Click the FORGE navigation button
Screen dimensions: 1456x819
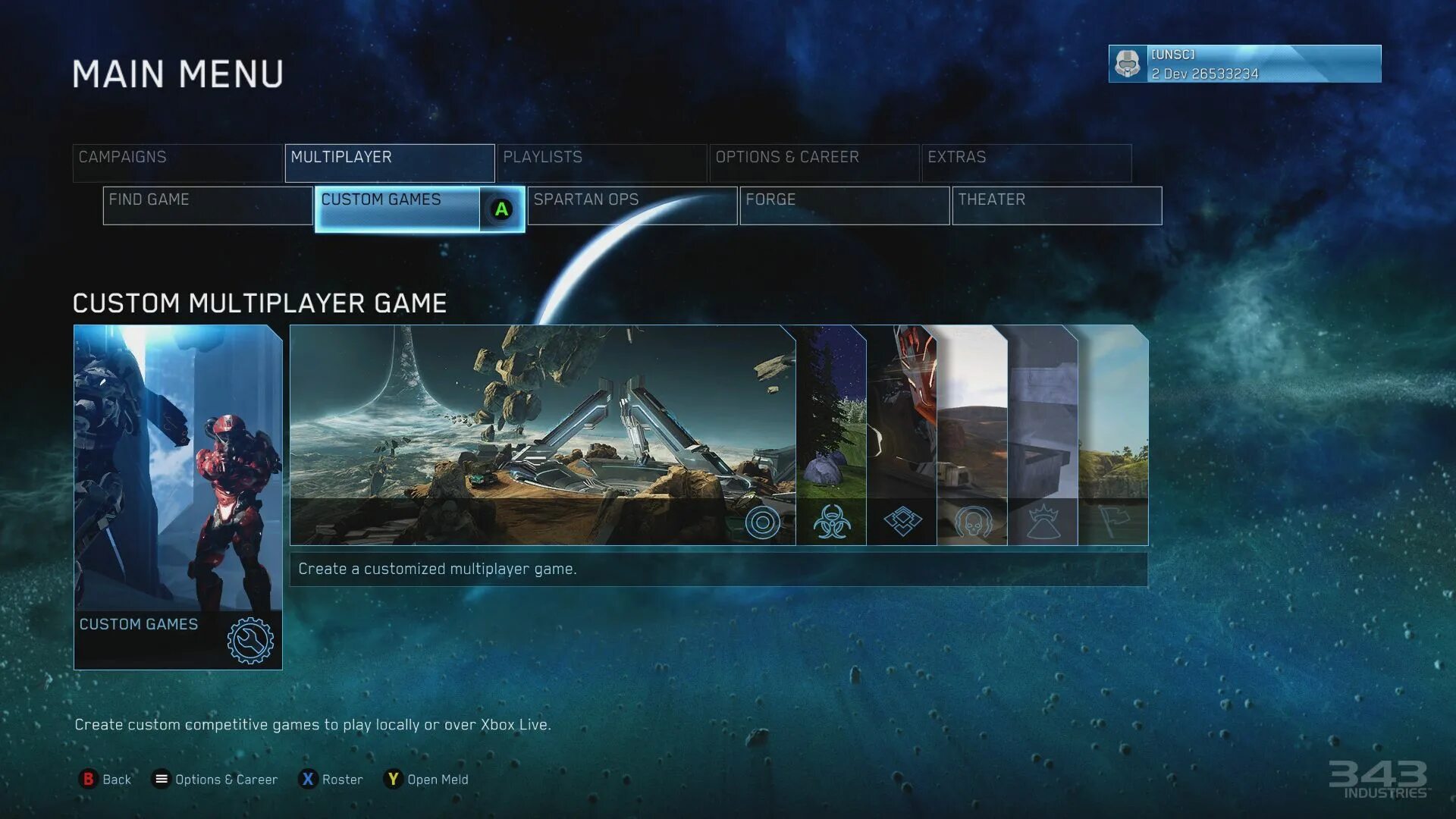[x=844, y=199]
